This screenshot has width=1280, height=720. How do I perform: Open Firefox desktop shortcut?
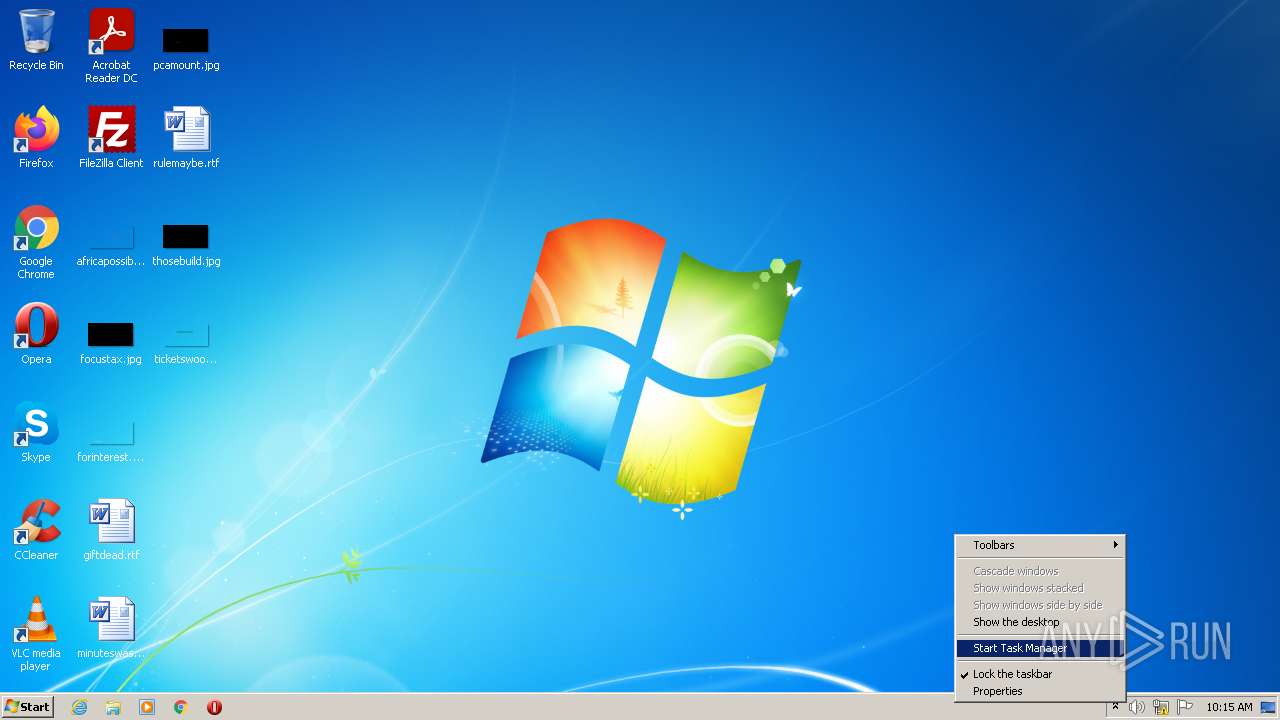pyautogui.click(x=36, y=138)
